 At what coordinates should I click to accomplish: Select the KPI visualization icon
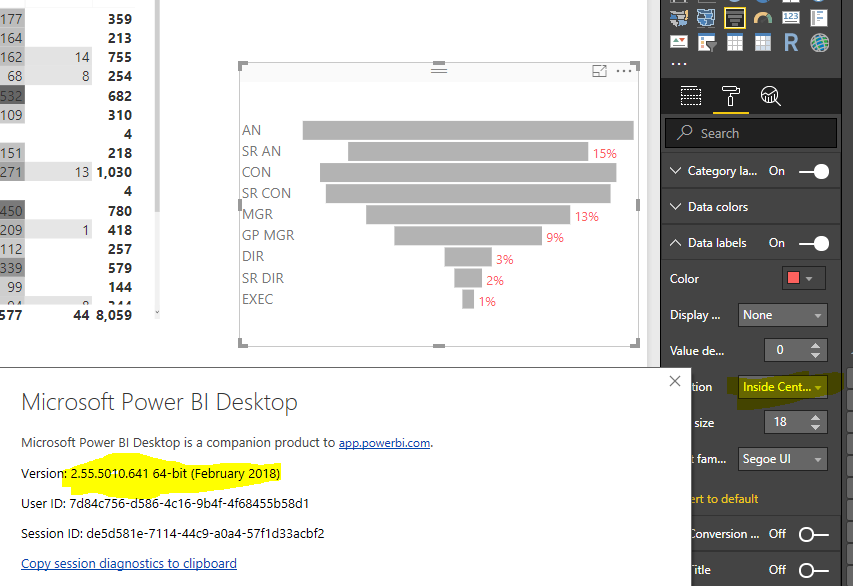678,42
